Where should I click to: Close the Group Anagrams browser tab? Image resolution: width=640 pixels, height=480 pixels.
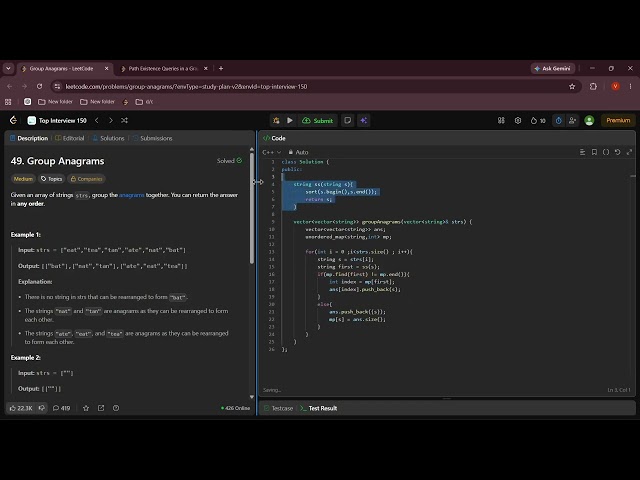tap(107, 69)
